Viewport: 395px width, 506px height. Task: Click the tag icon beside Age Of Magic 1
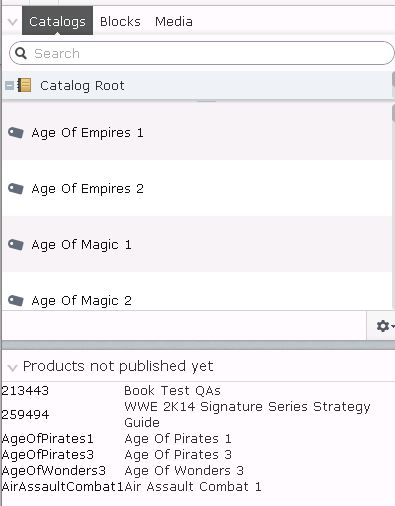(16, 245)
